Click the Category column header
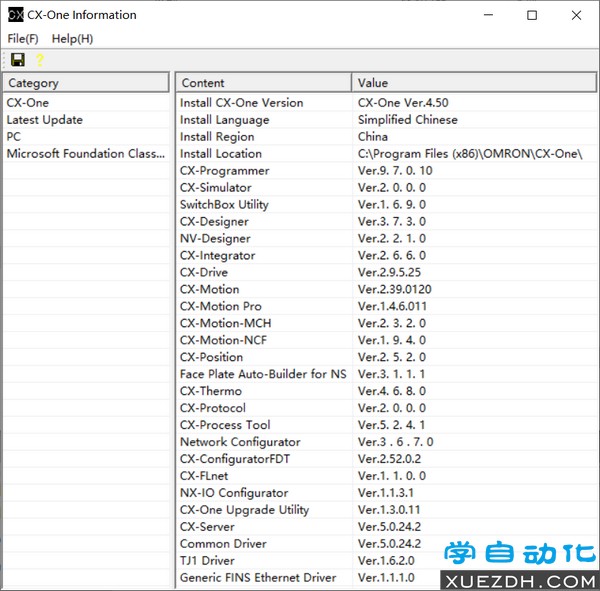600x591 pixels. [86, 83]
